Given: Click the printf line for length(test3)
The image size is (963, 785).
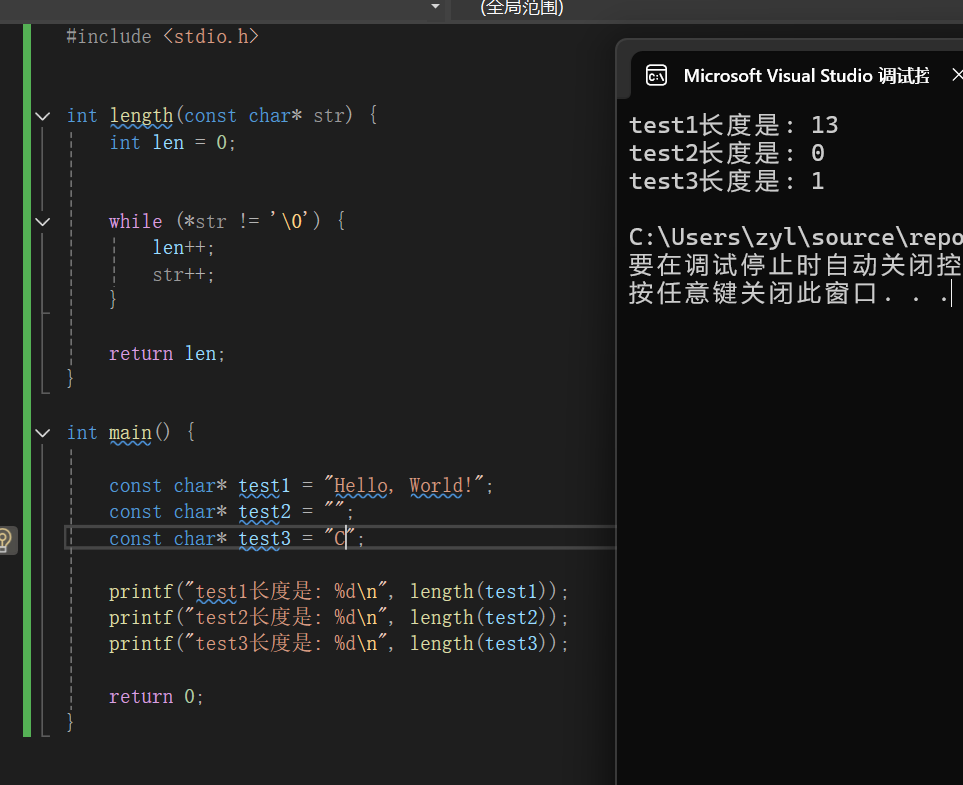Looking at the screenshot, I should pos(338,643).
